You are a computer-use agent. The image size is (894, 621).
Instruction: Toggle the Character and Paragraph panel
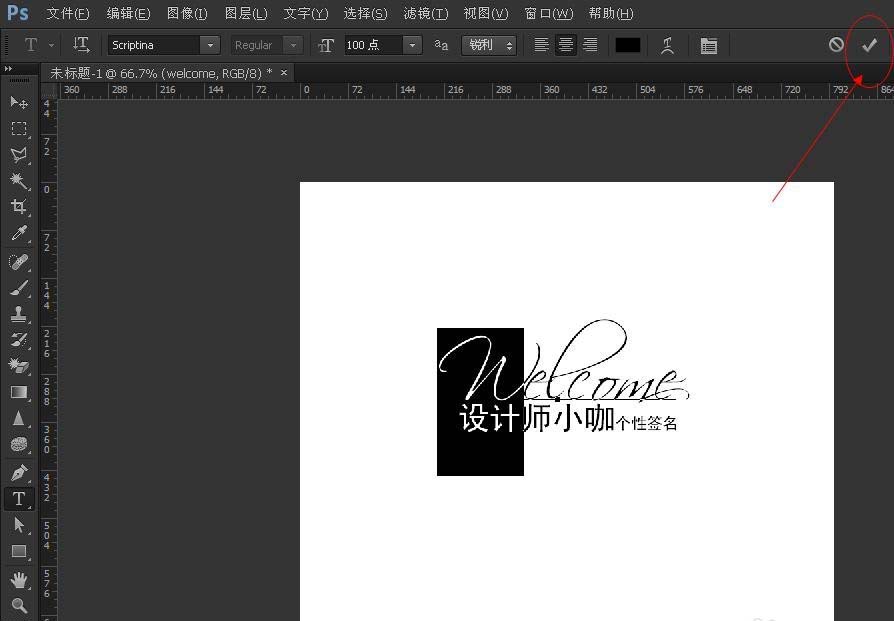(x=709, y=45)
